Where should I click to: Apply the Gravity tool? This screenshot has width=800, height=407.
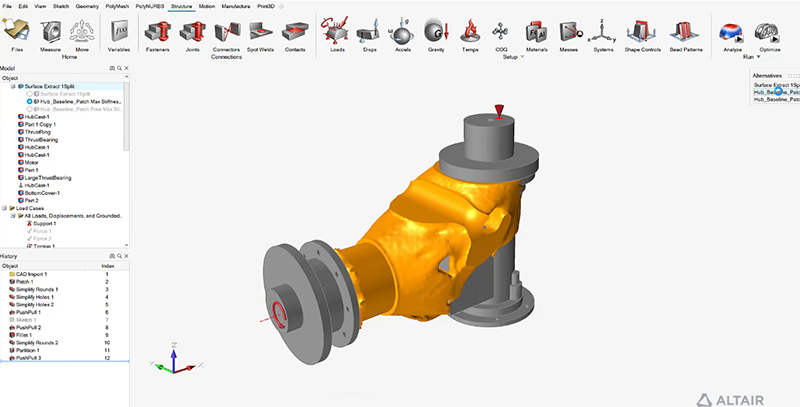pyautogui.click(x=436, y=36)
